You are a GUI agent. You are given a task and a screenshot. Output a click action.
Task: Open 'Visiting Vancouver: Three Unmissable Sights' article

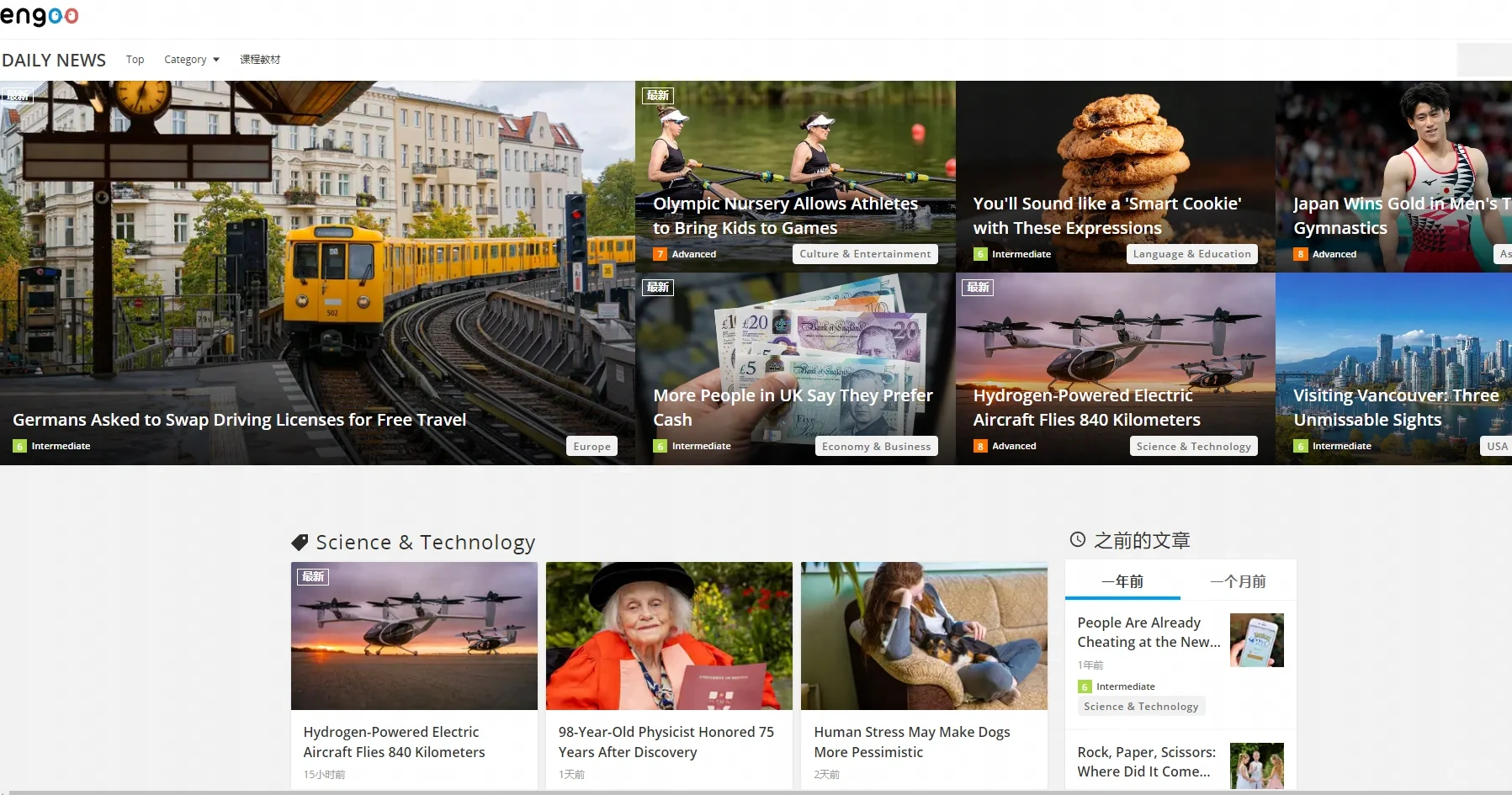1397,408
